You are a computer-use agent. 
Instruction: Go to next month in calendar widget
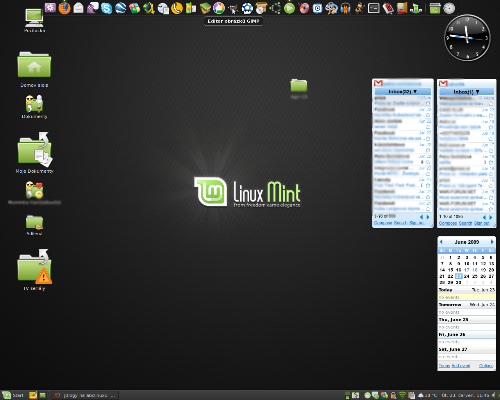[x=492, y=242]
